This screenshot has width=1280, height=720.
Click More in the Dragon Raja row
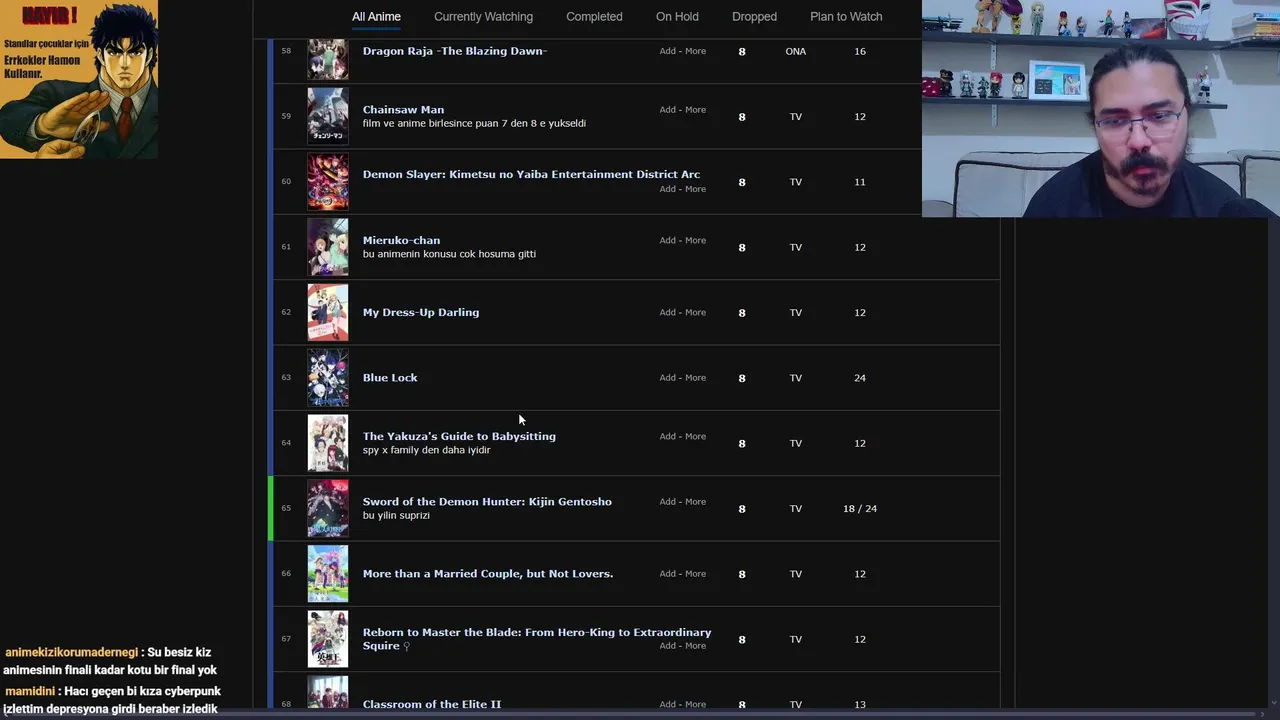click(695, 51)
